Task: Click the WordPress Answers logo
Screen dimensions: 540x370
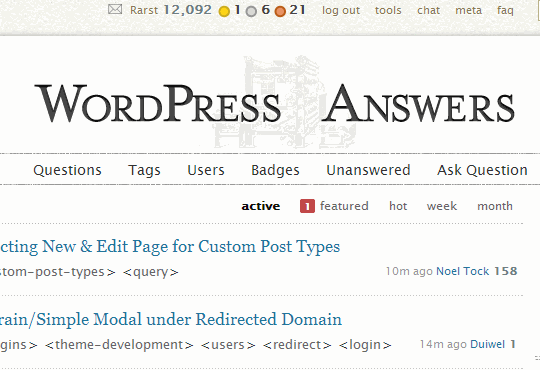Action: click(x=274, y=103)
